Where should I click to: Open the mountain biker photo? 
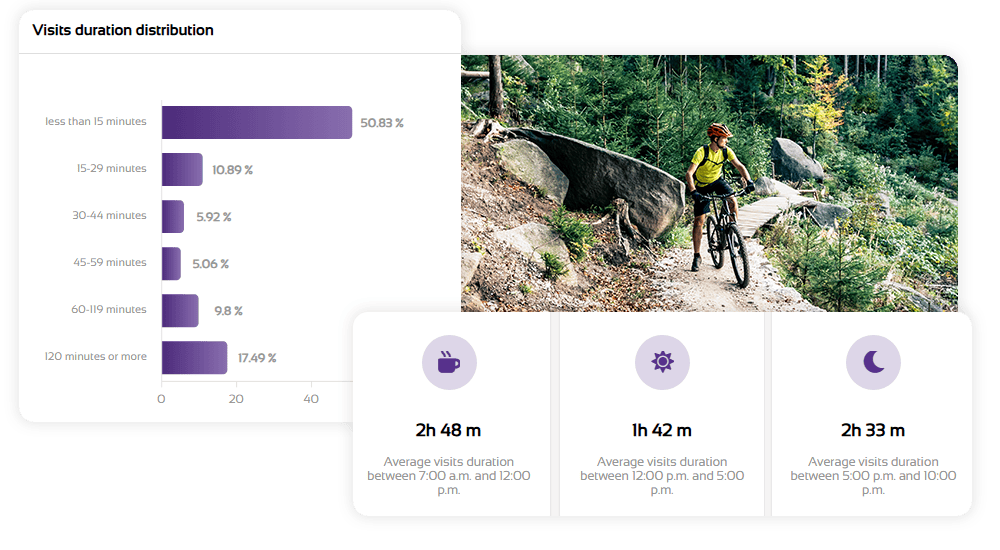pyautogui.click(x=708, y=180)
